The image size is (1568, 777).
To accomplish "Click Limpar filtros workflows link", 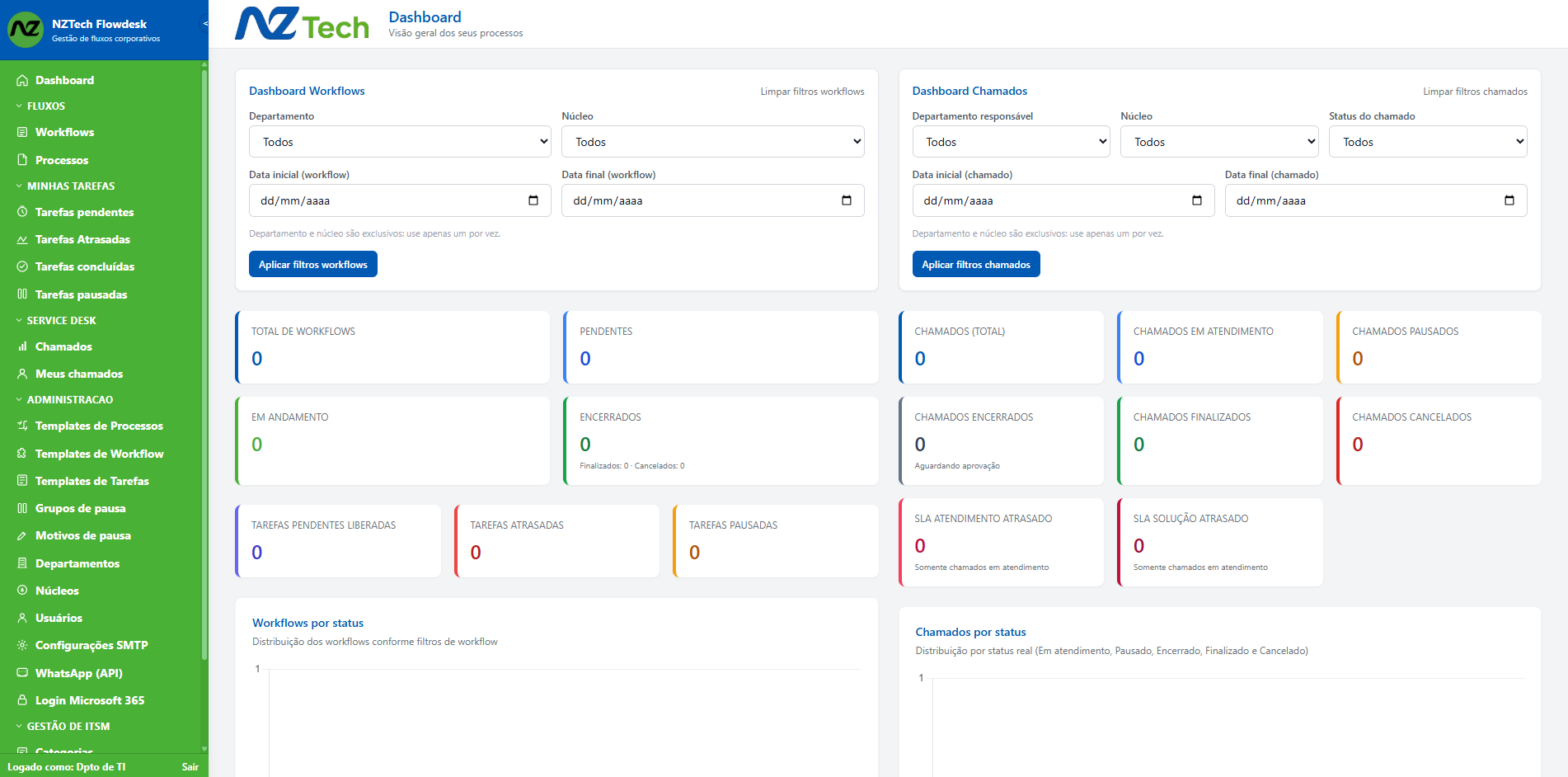I will coord(812,92).
